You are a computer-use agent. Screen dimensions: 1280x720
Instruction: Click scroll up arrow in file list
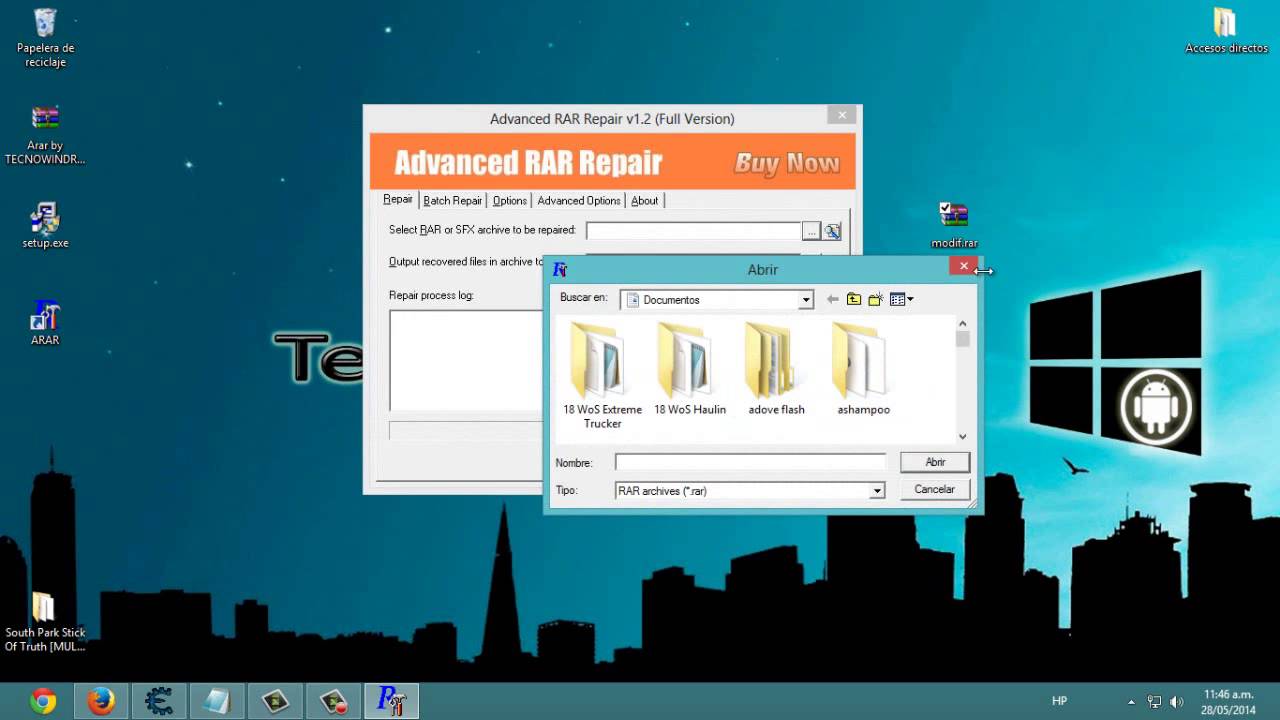point(963,323)
